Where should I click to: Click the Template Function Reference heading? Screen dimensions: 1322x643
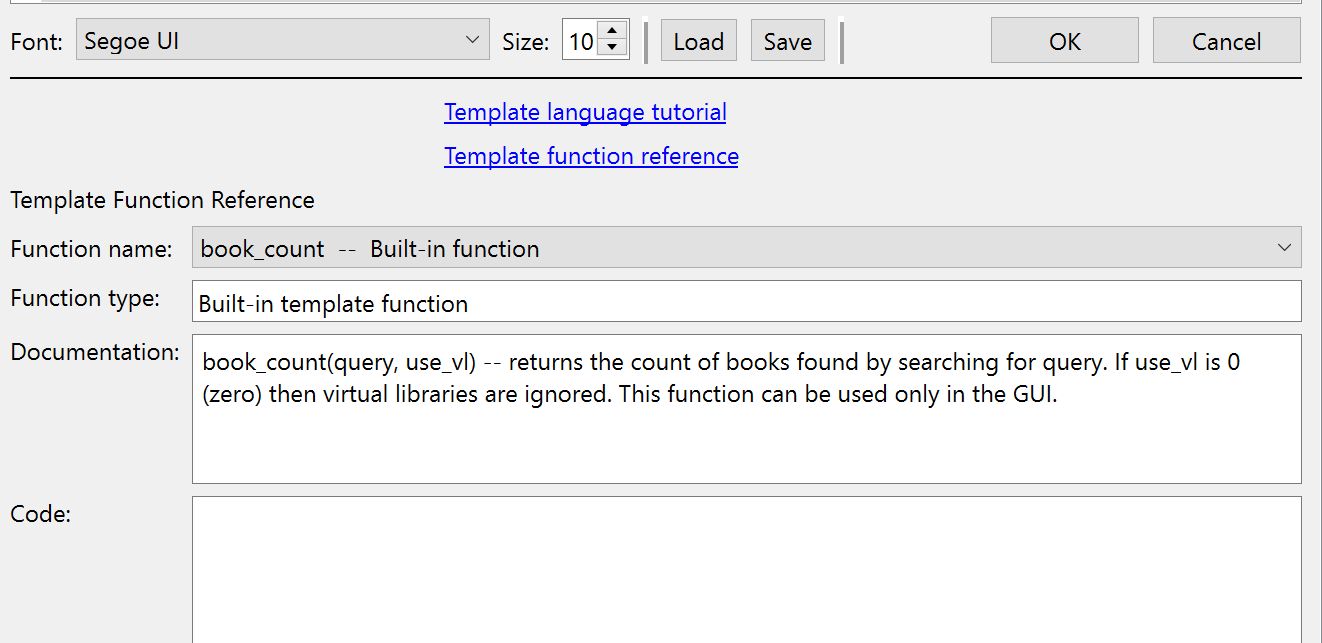pyautogui.click(x=162, y=200)
